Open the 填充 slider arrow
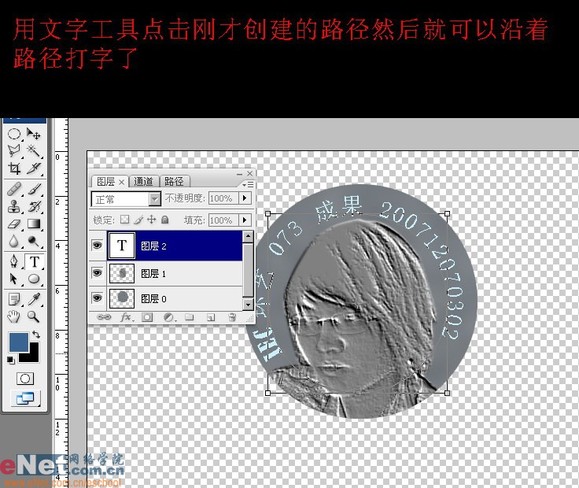The image size is (579, 488). [x=244, y=220]
